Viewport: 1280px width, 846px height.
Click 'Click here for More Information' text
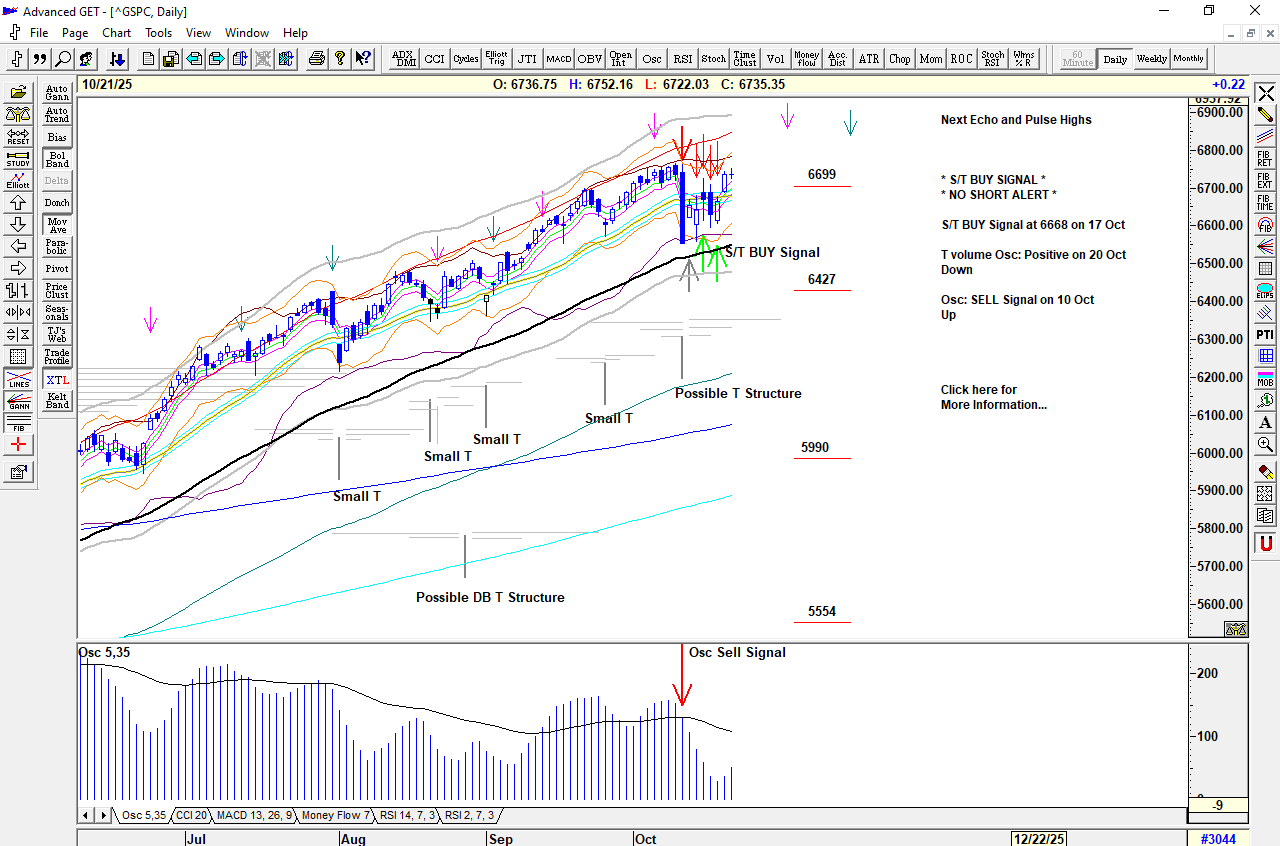point(993,397)
